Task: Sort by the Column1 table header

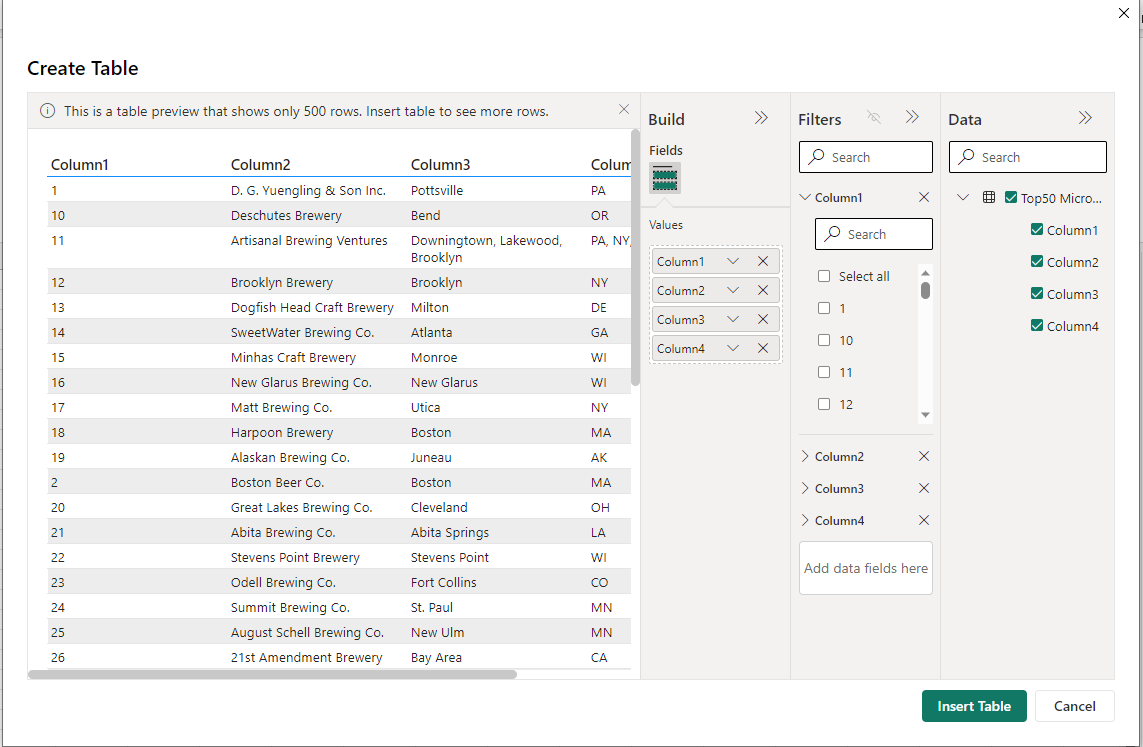Action: (x=79, y=165)
